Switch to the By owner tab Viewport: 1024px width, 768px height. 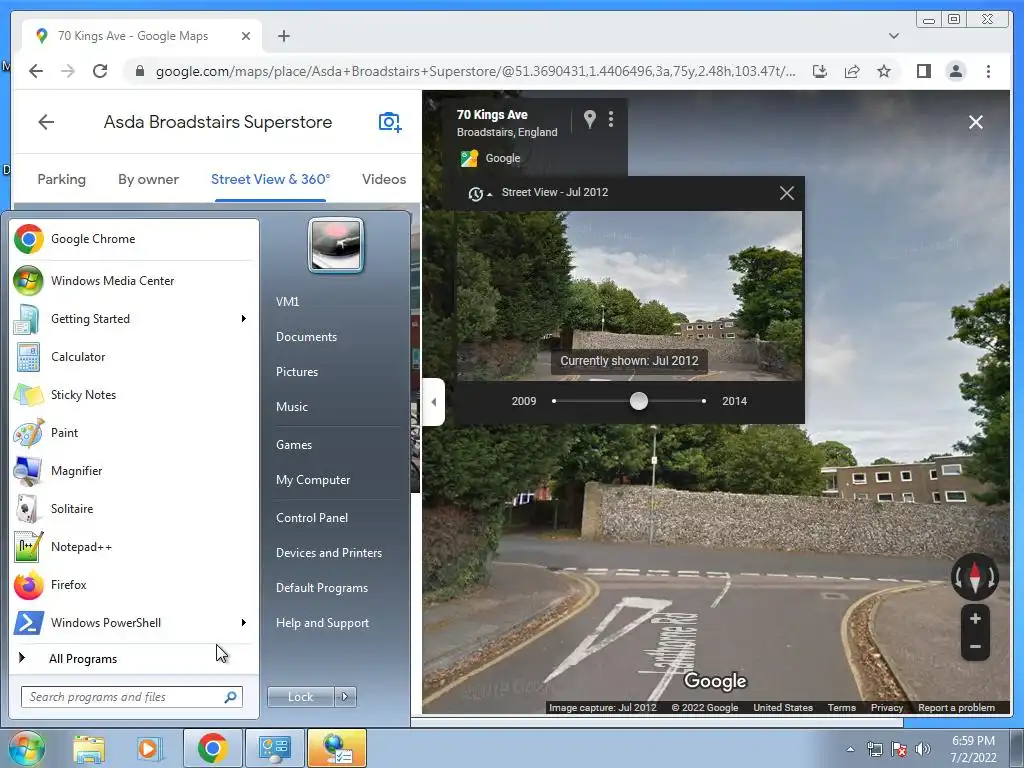coord(148,179)
